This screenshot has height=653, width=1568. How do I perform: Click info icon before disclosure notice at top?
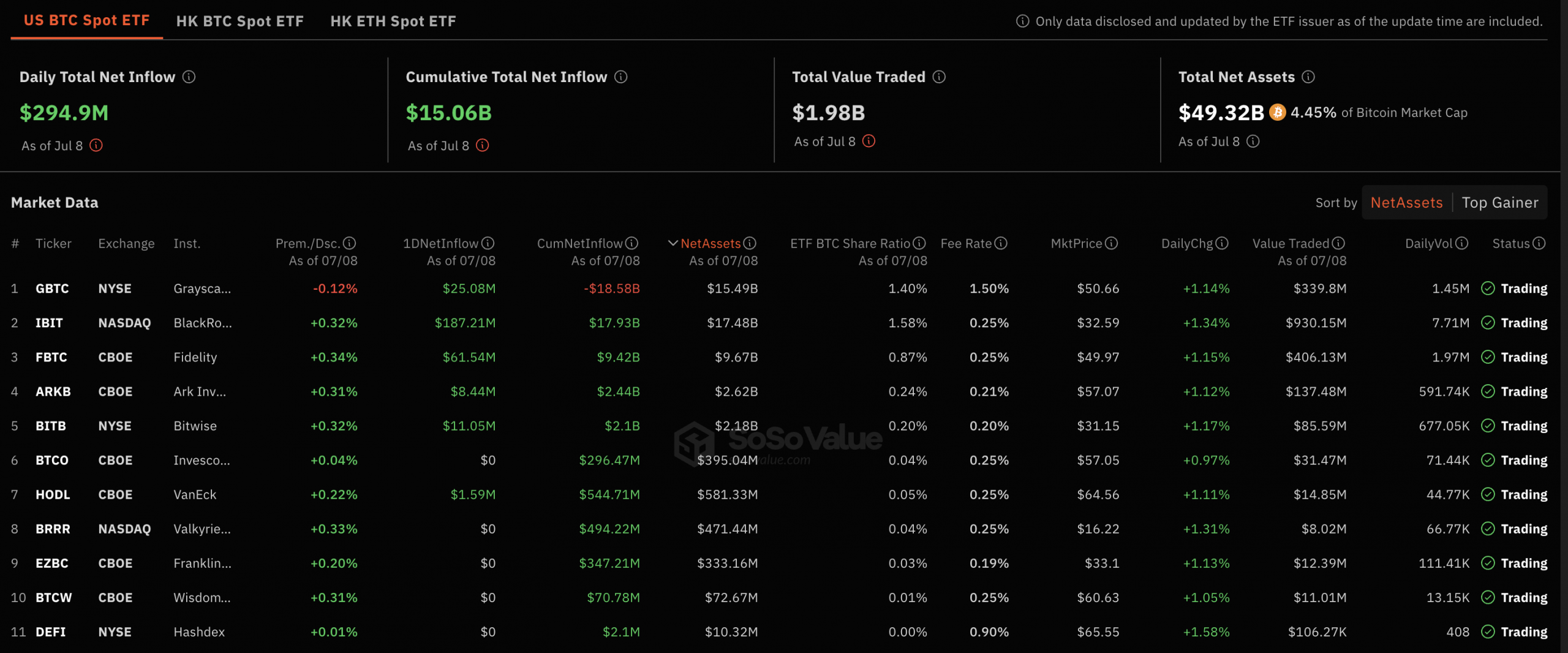tap(1022, 21)
